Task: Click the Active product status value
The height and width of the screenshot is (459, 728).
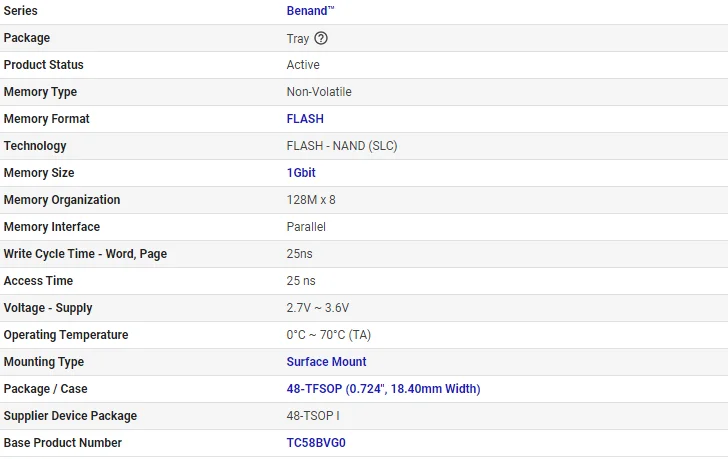Action: [x=303, y=65]
